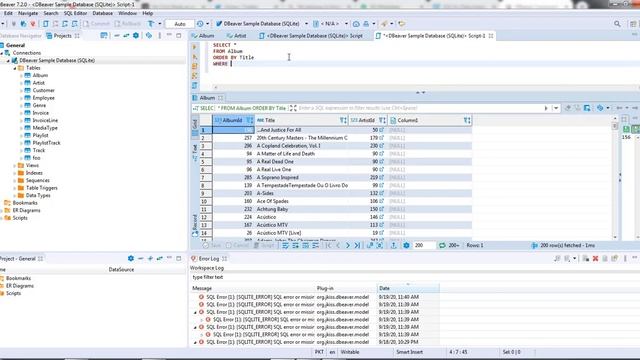Open the SQL Editor menu
The image size is (640, 360).
(76, 13)
